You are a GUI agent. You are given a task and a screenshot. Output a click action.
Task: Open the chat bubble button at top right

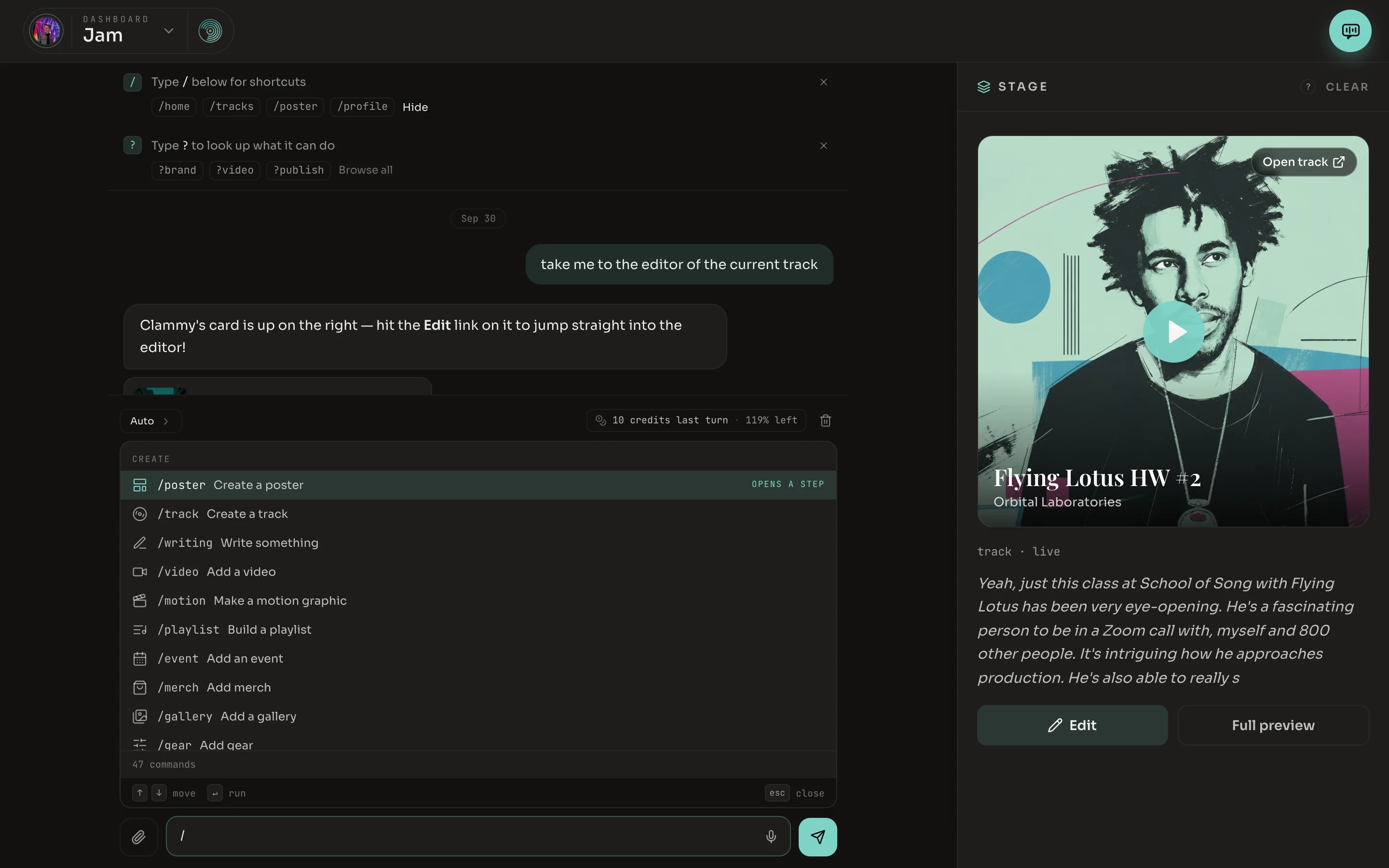[1350, 31]
